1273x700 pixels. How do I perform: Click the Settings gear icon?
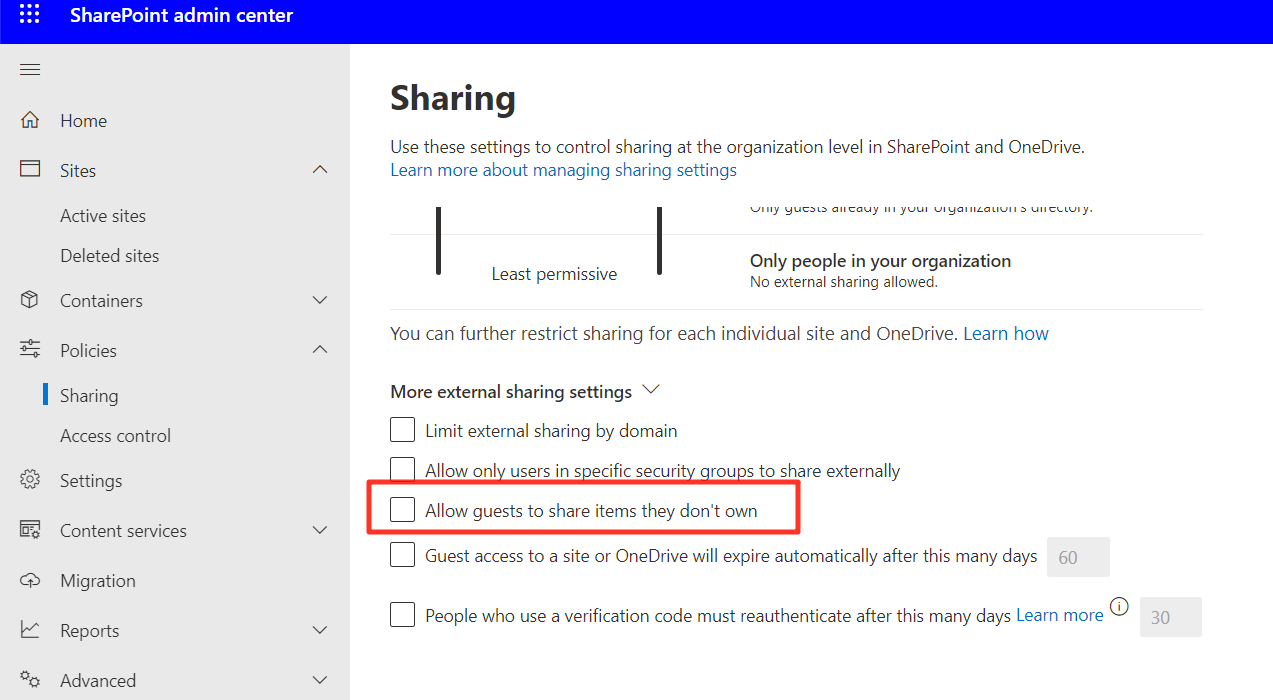pos(30,480)
